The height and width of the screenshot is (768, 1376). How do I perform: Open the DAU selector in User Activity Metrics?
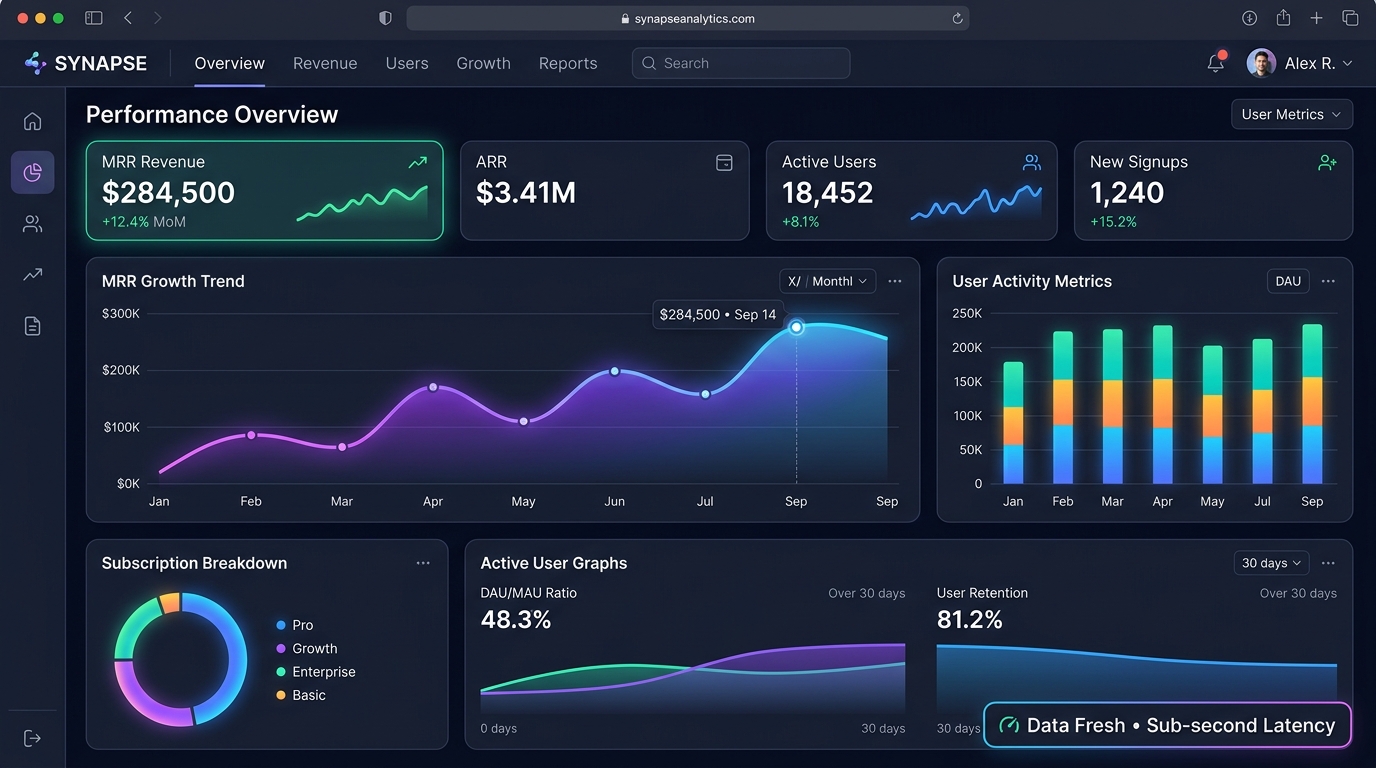pyautogui.click(x=1288, y=281)
